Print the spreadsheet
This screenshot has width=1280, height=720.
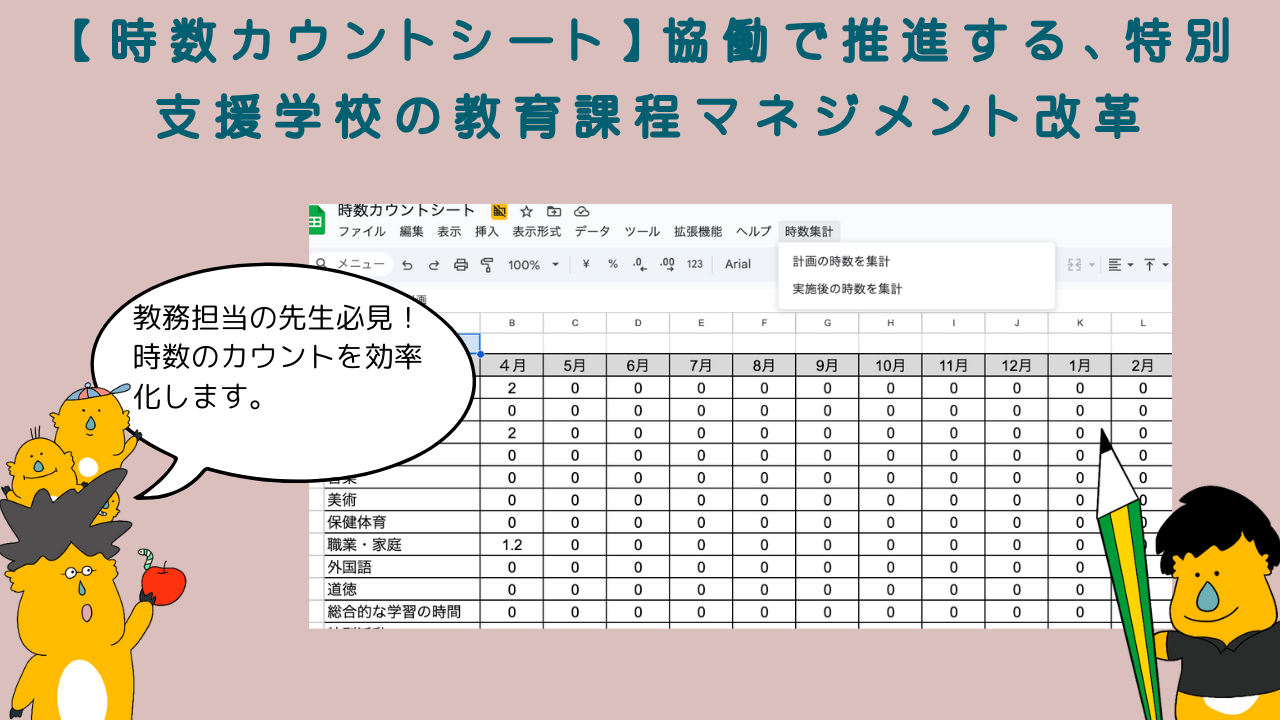(461, 265)
